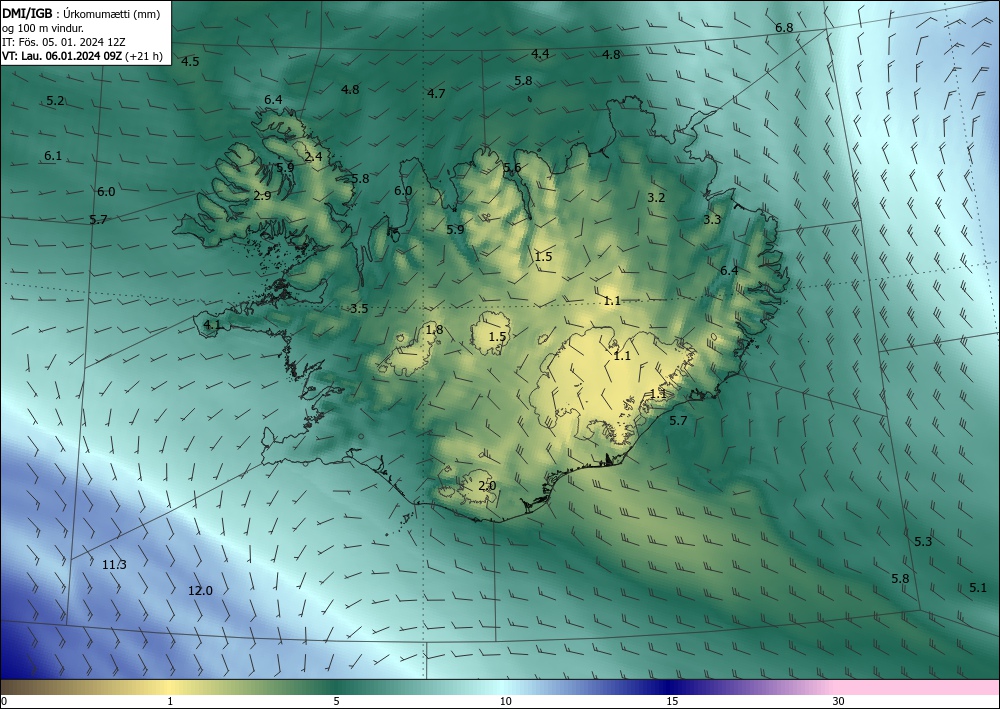1000x709 pixels.
Task: Click the 3.2 value on the map
Action: (656, 198)
